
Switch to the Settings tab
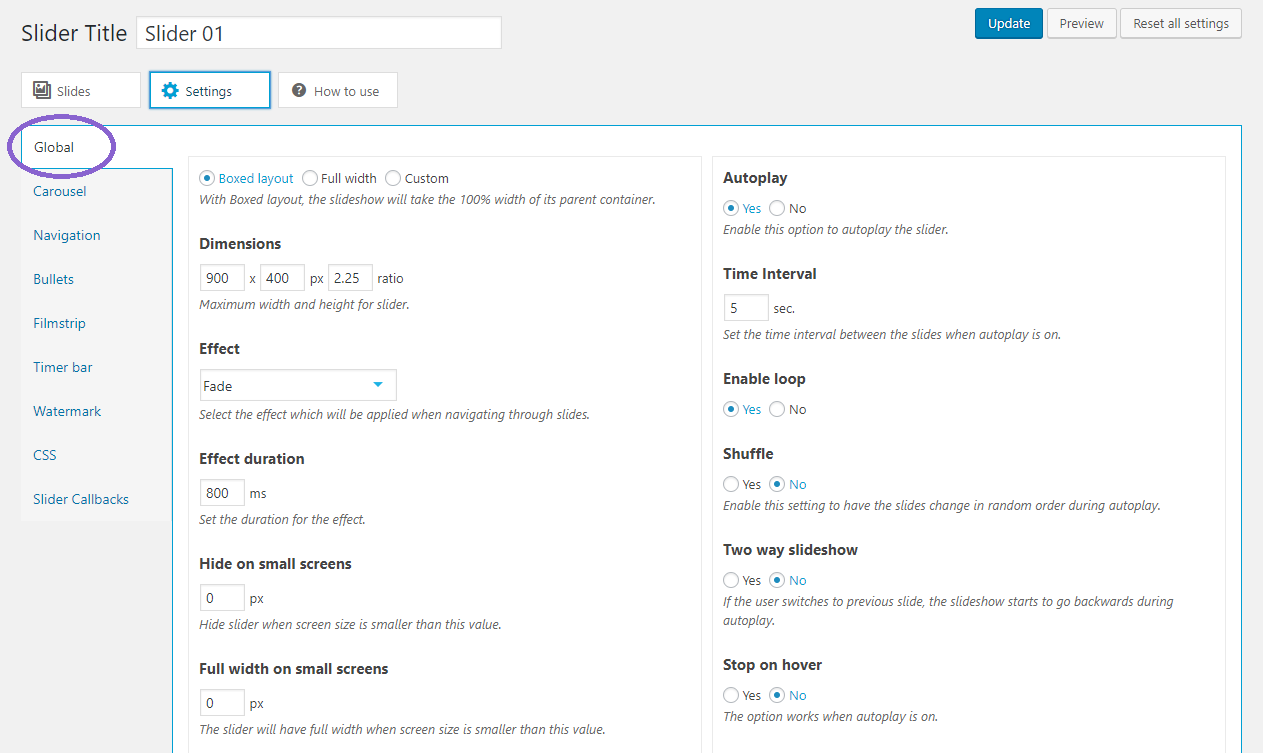[x=210, y=90]
